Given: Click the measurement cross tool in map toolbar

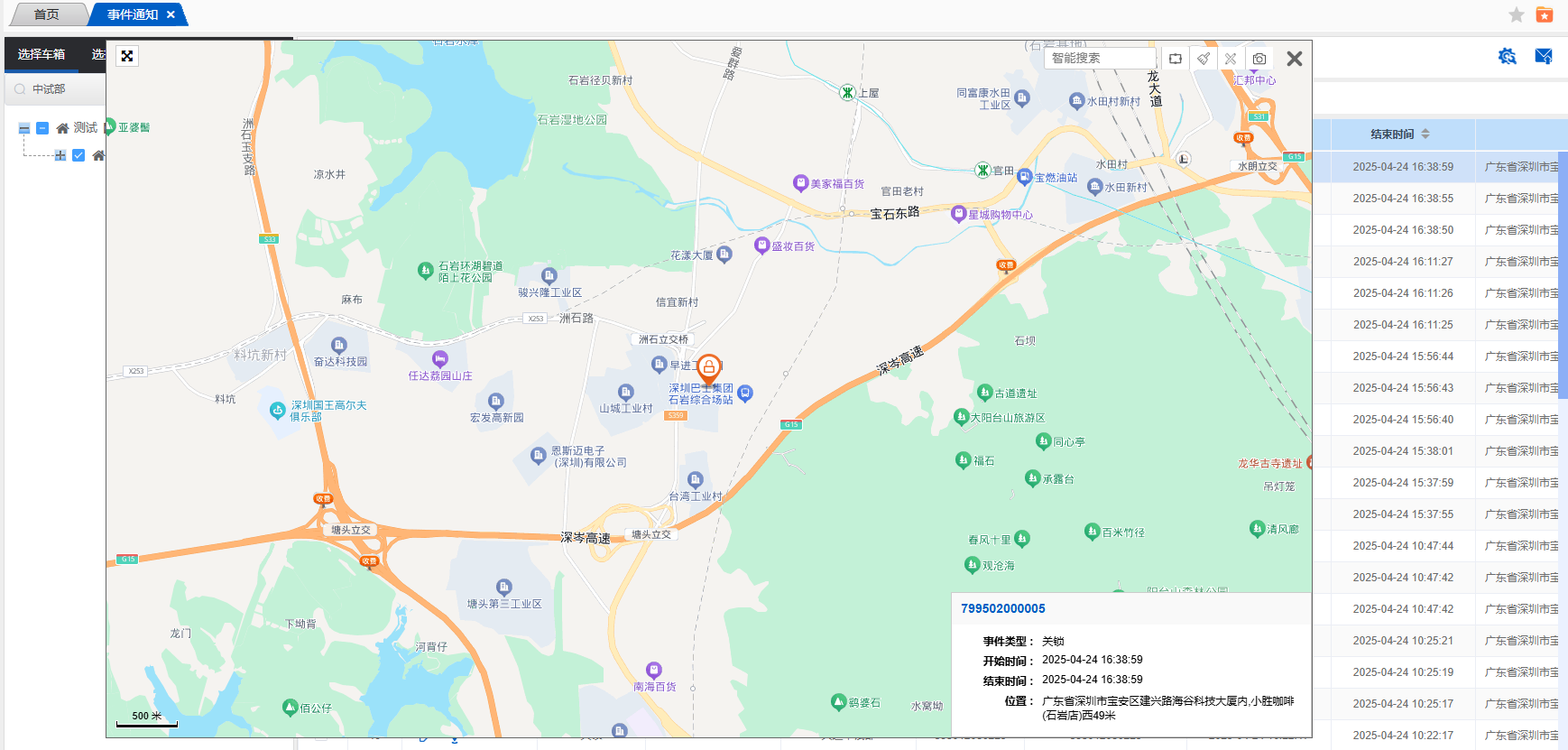Looking at the screenshot, I should (x=1231, y=59).
